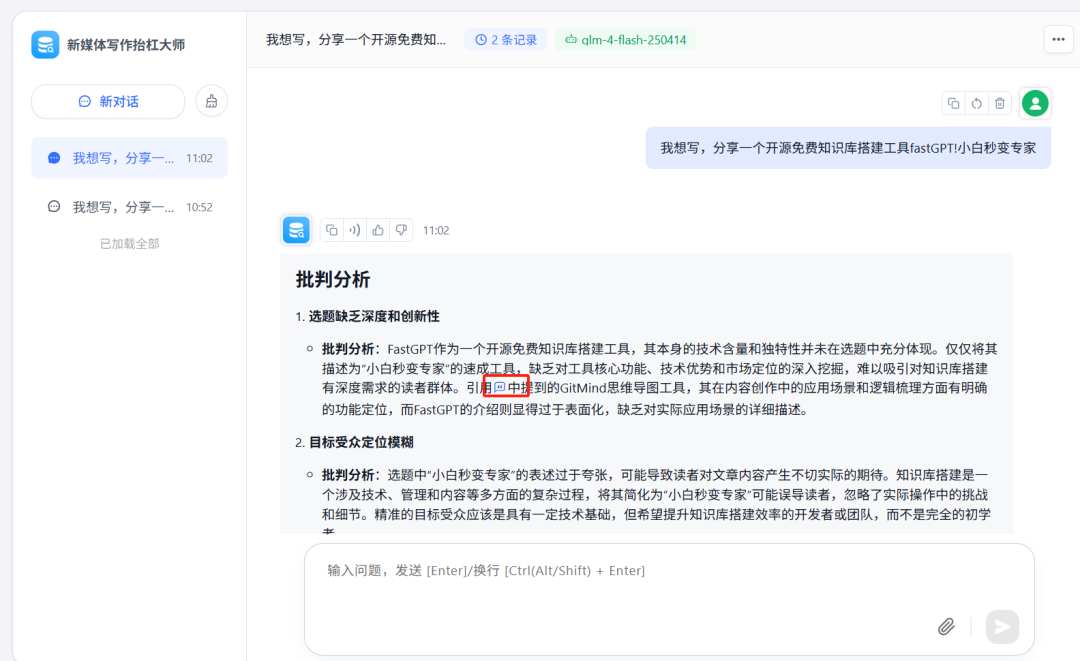1080x661 pixels.
Task: Click the 目标受众定位模糊 heading
Action: point(361,443)
